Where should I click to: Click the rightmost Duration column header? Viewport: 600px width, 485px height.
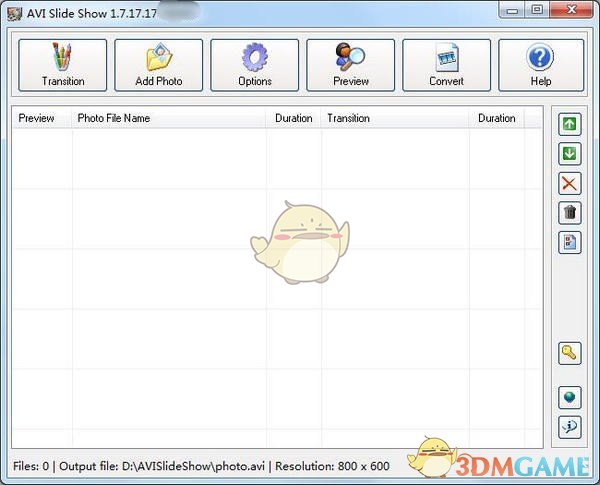coord(497,118)
